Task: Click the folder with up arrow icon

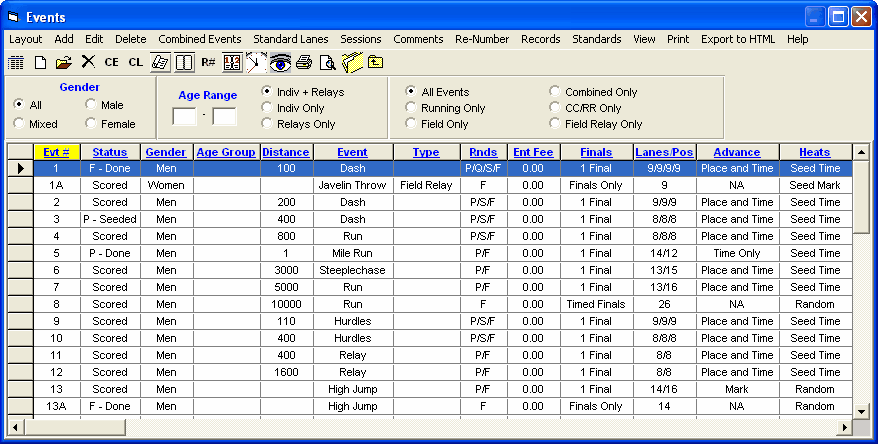Action: tap(375, 62)
